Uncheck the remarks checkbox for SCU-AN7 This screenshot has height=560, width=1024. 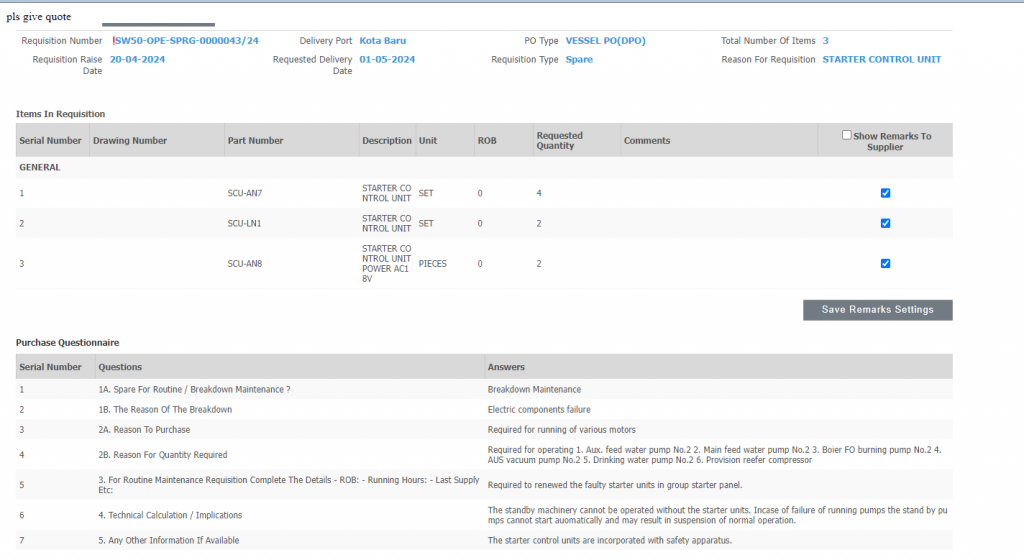coord(885,193)
